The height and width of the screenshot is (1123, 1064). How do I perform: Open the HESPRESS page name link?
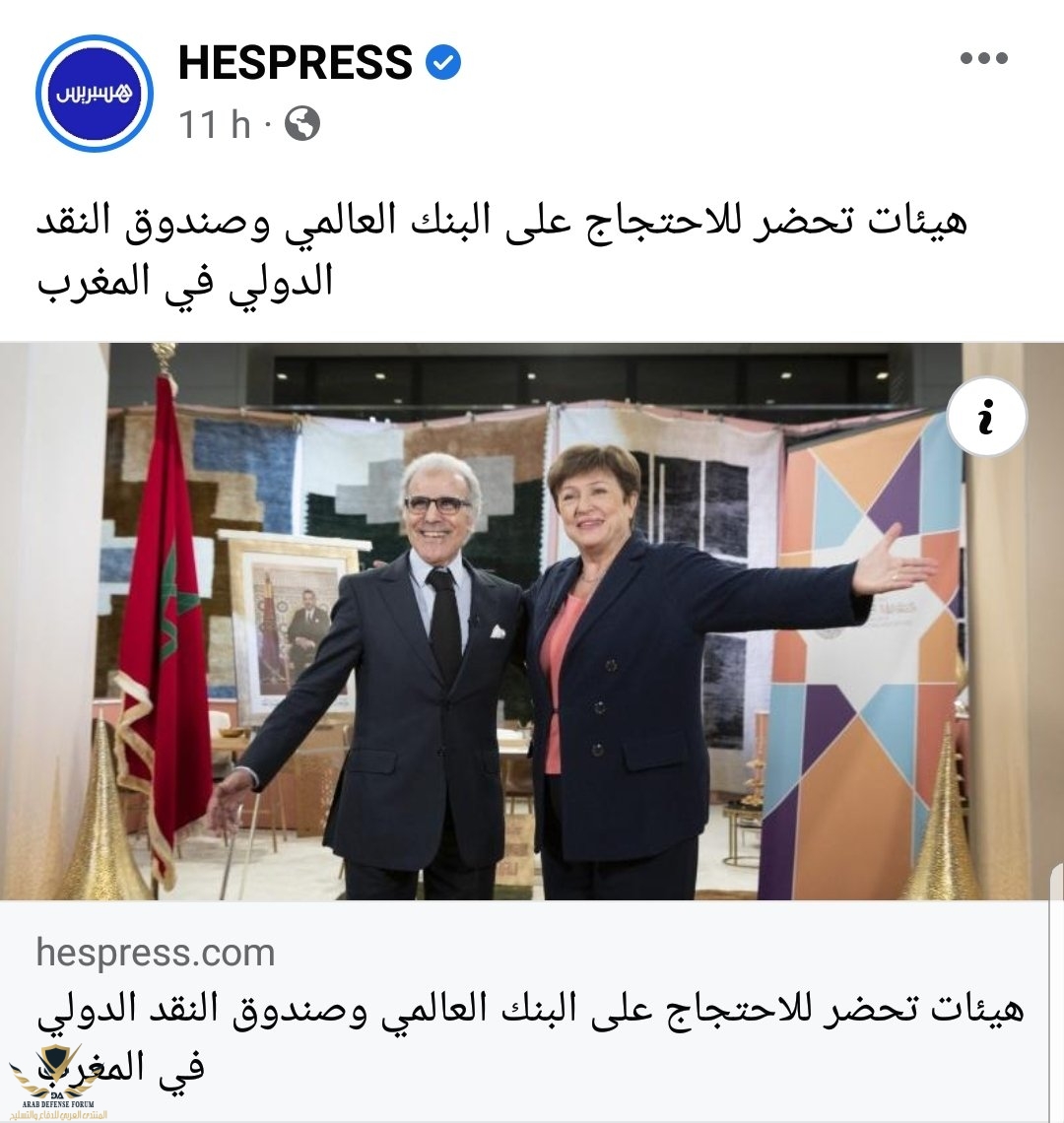point(296,62)
